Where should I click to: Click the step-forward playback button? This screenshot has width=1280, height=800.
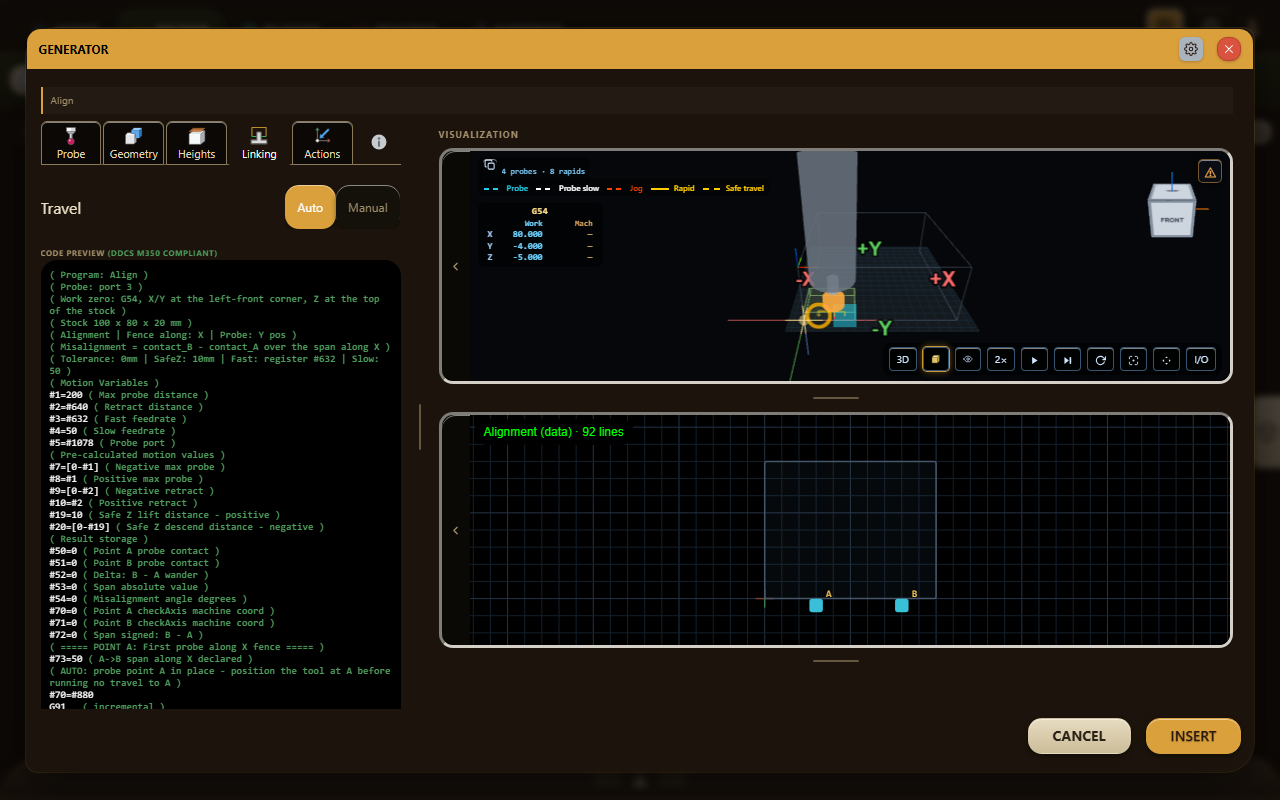point(1067,359)
